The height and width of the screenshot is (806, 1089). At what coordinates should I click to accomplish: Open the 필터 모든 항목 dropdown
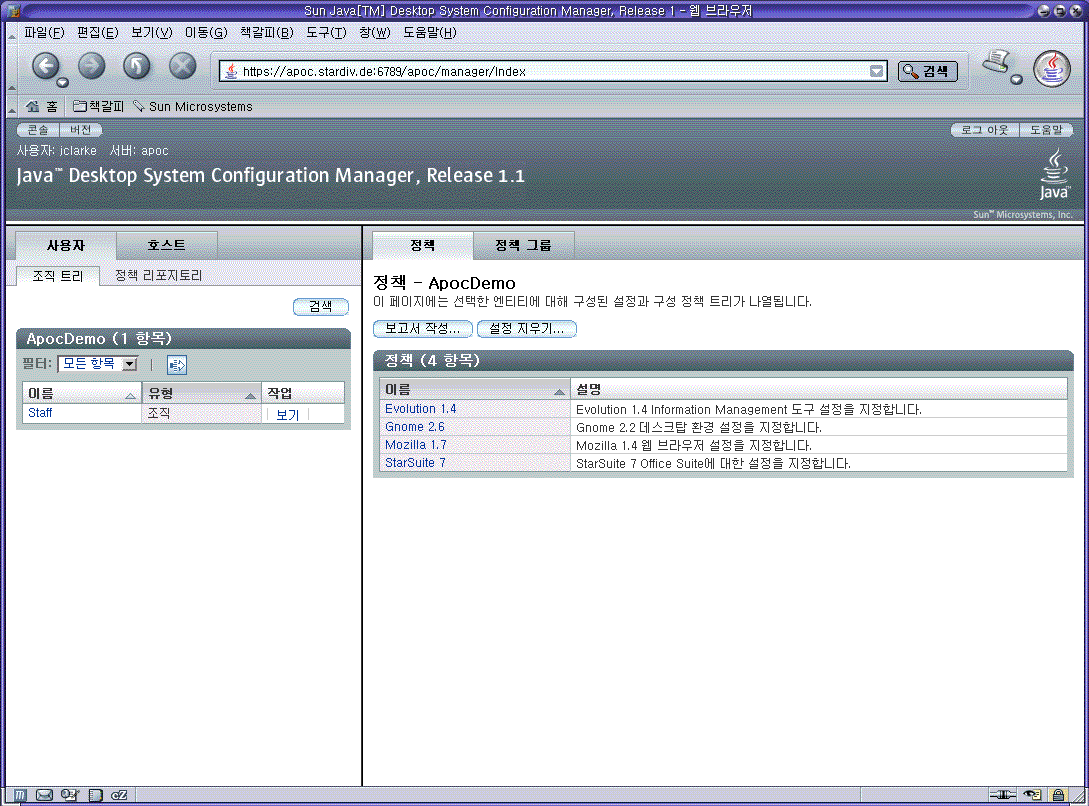98,364
